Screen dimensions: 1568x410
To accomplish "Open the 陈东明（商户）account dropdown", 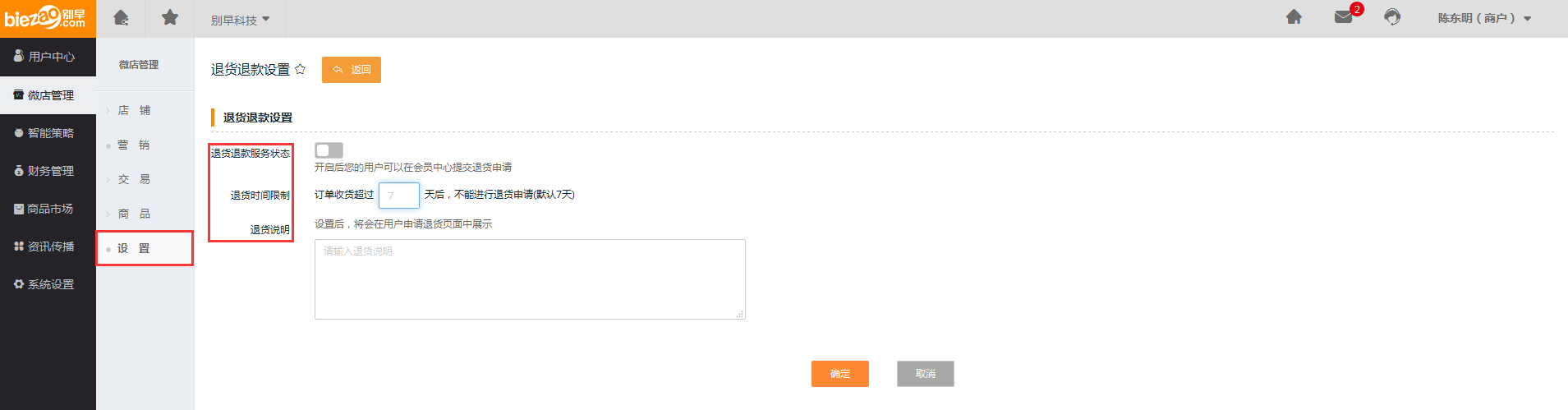I will tap(1483, 18).
